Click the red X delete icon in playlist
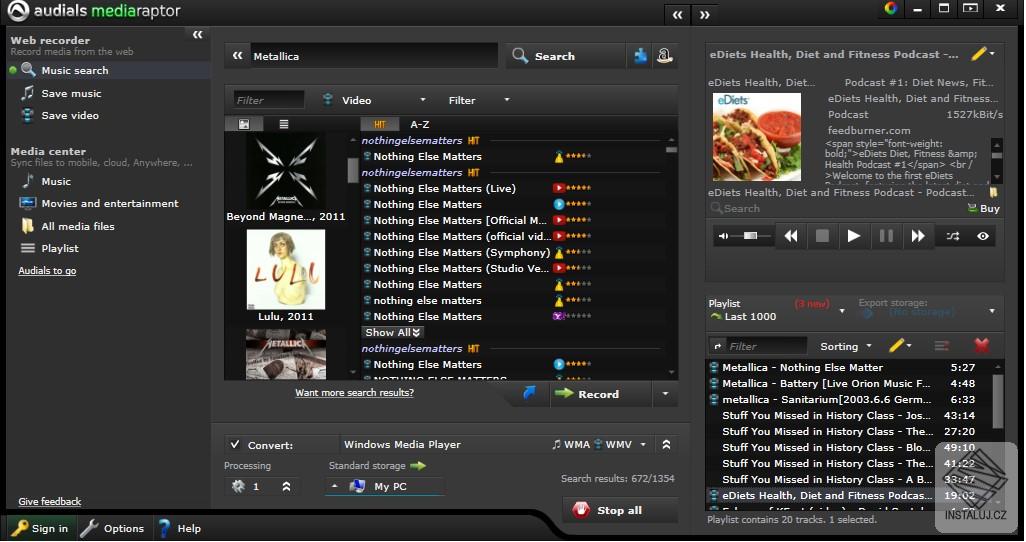 [x=981, y=346]
